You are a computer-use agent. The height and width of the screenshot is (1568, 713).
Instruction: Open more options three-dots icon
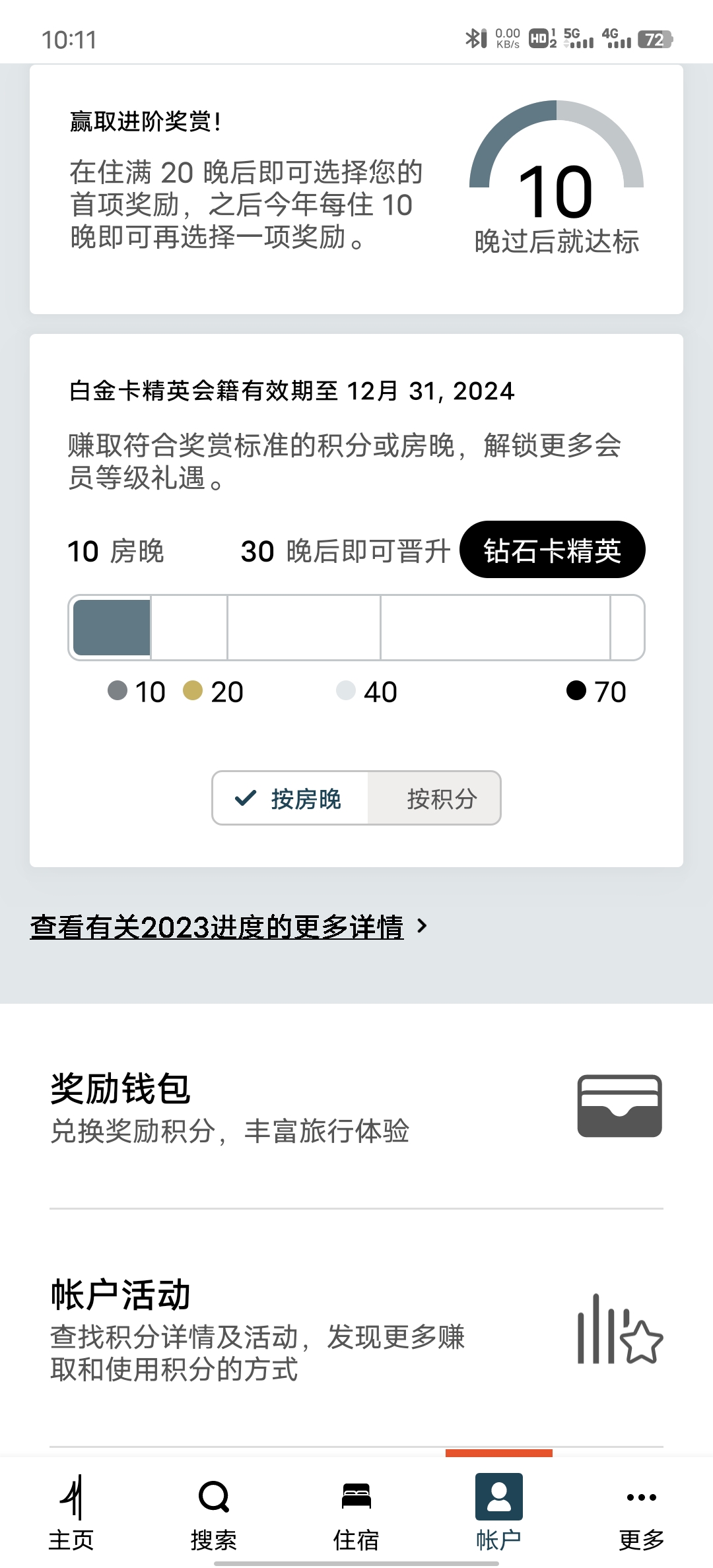pos(642,1497)
